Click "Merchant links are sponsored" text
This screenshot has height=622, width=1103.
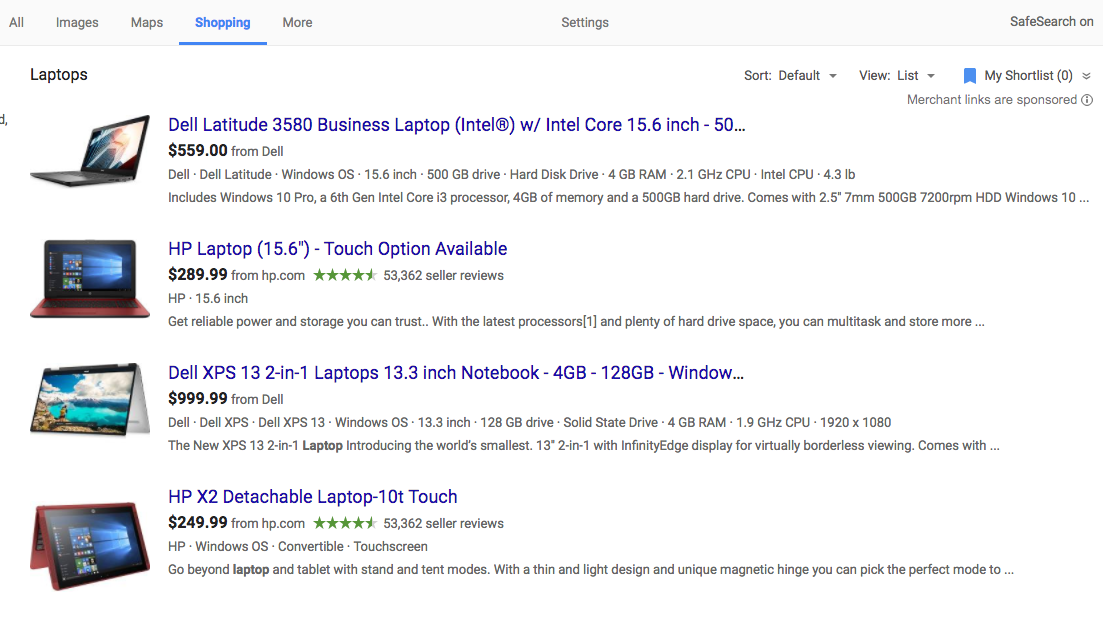(x=992, y=100)
